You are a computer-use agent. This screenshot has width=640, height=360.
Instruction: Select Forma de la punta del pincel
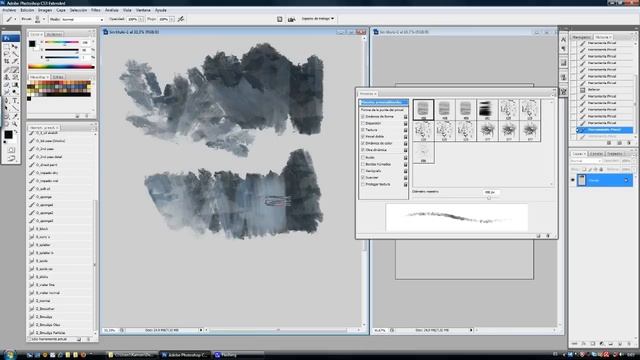click(382, 110)
